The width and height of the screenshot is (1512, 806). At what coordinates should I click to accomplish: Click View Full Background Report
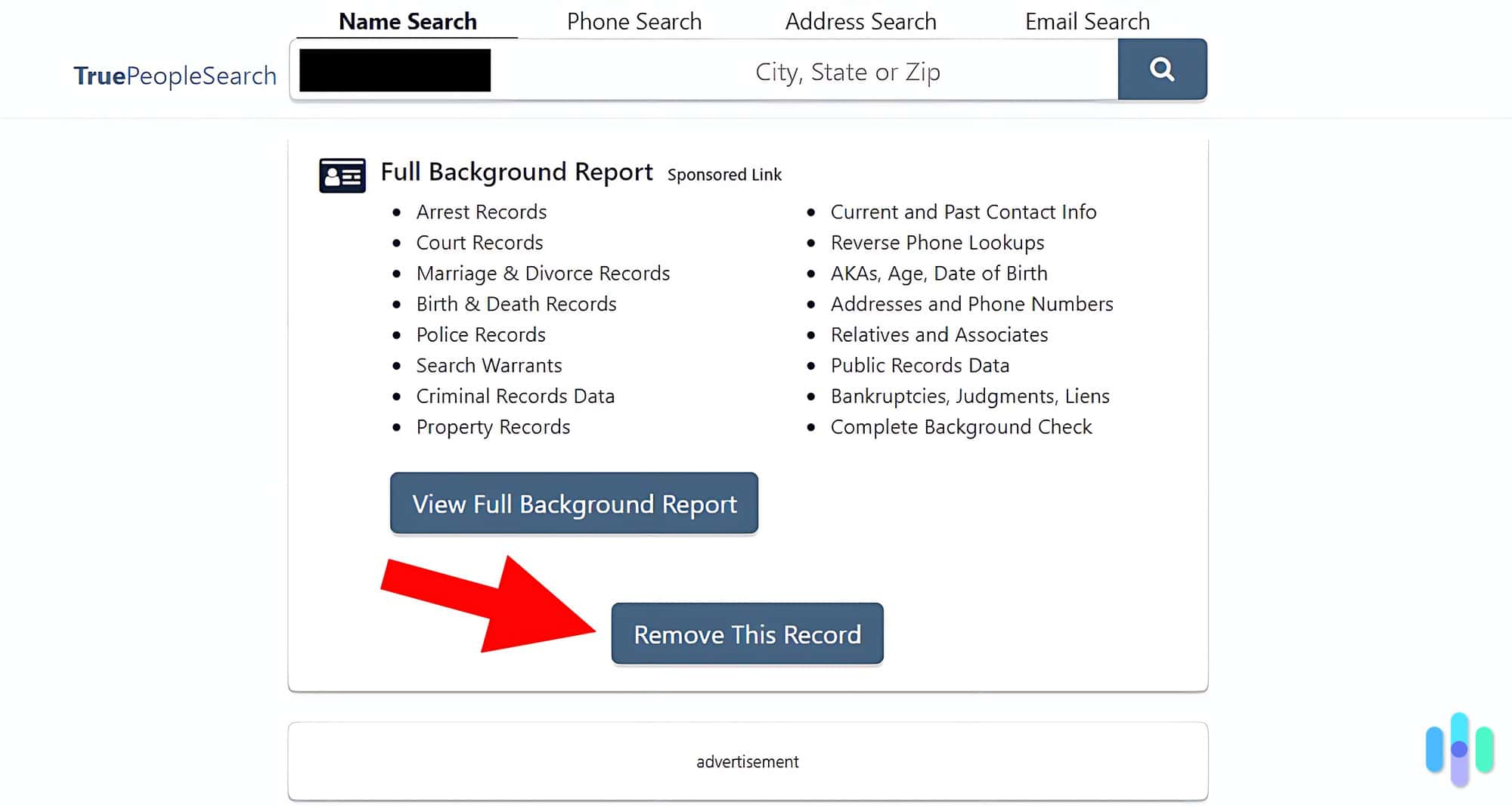(573, 504)
